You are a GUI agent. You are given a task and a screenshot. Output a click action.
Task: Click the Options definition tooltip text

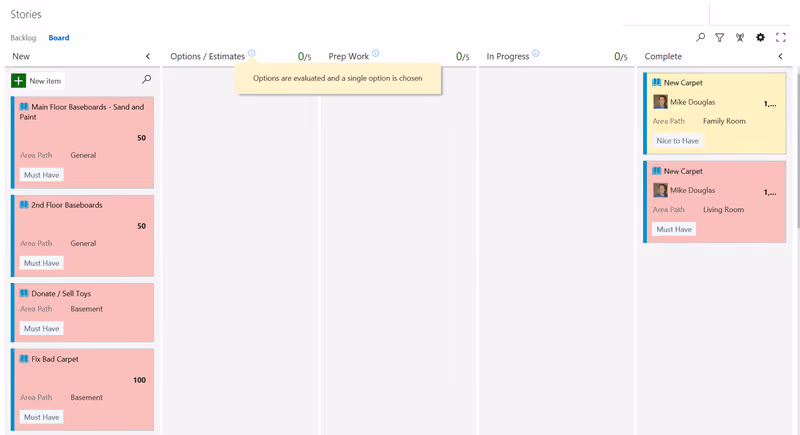tap(338, 79)
